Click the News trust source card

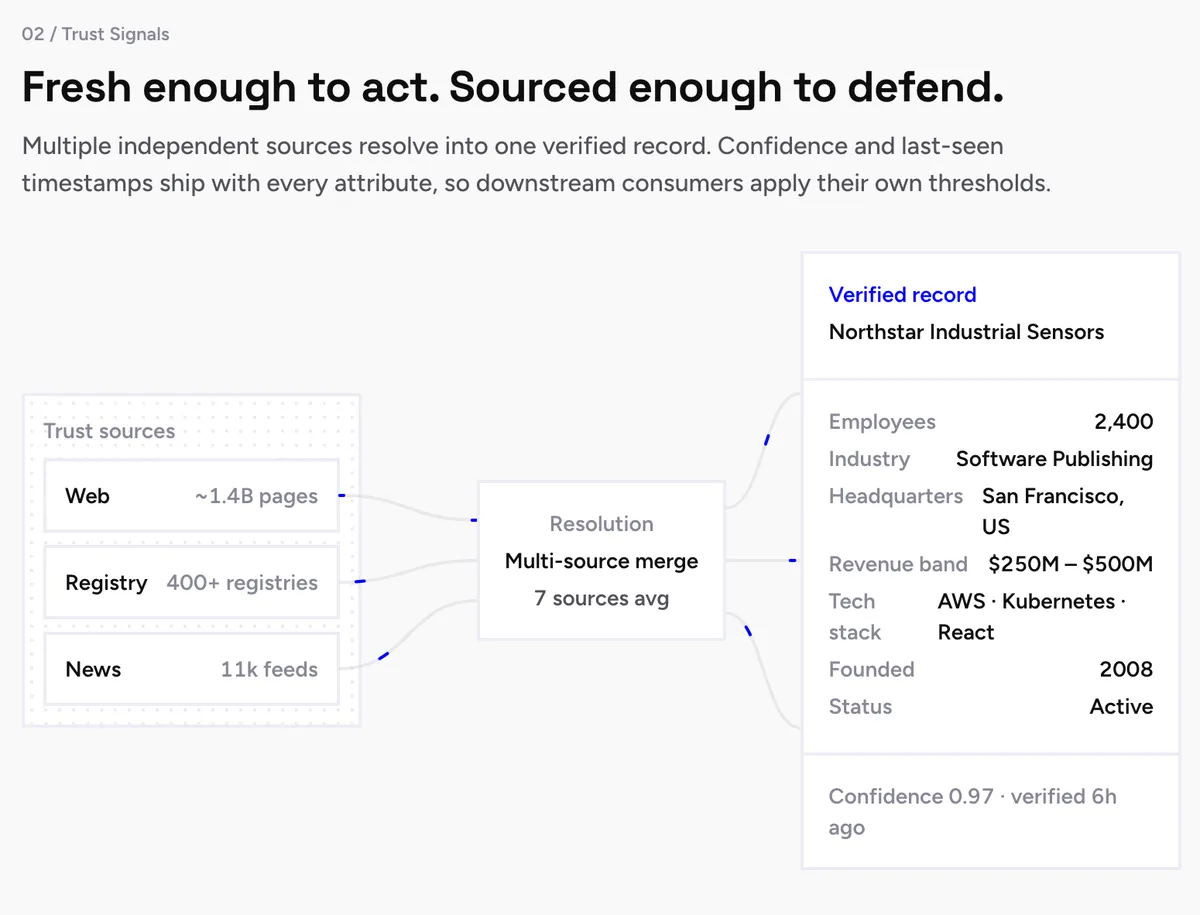(x=191, y=669)
